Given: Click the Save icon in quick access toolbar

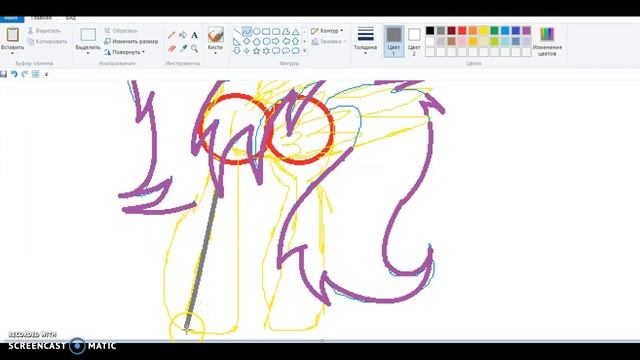Looking at the screenshot, I should [x=3, y=74].
